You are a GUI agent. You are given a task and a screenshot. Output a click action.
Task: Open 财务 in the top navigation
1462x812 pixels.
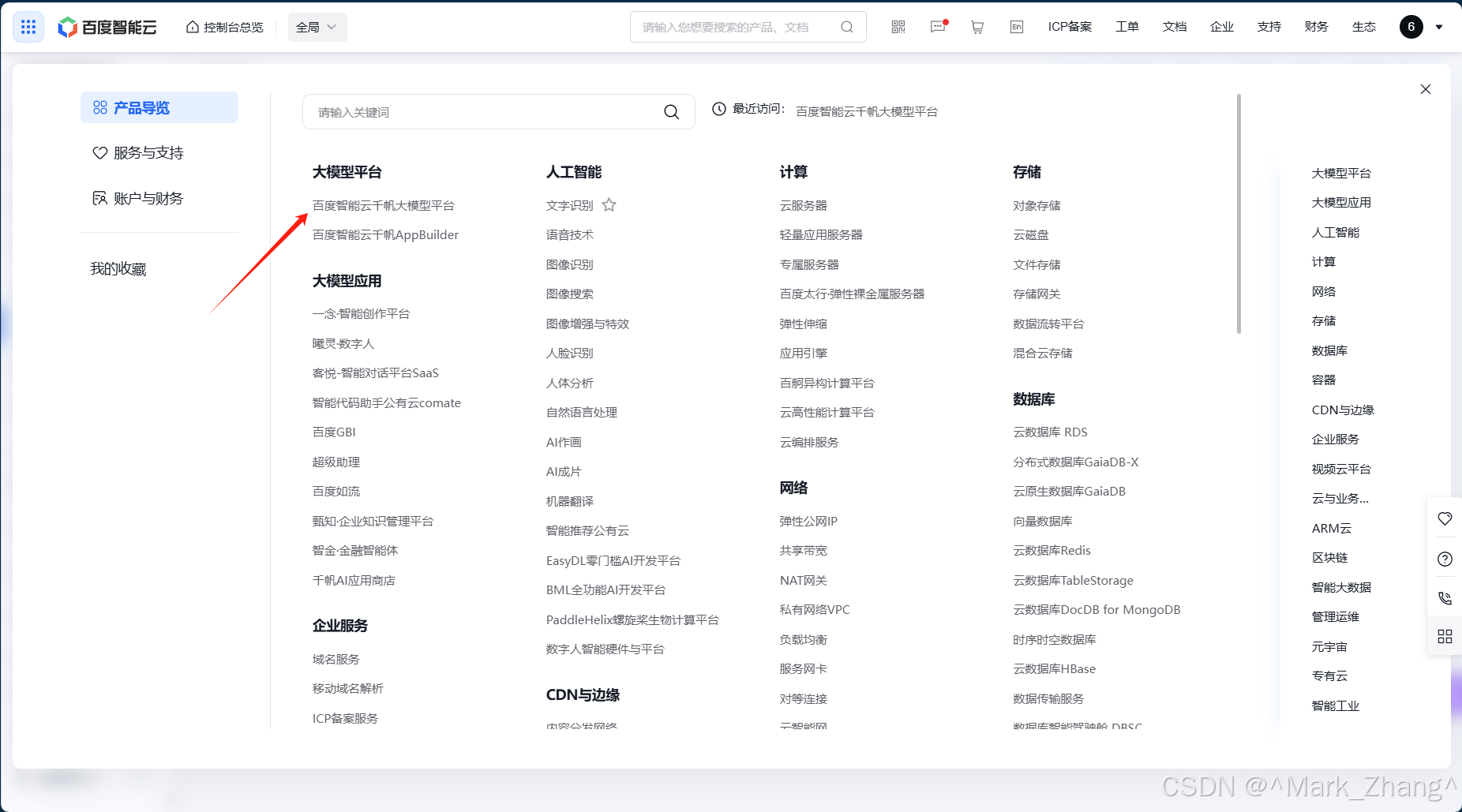point(1317,27)
